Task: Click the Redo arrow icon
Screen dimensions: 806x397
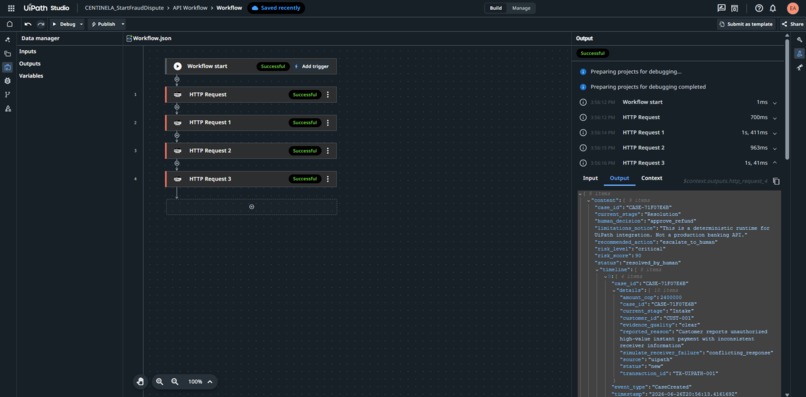Action: (x=41, y=24)
